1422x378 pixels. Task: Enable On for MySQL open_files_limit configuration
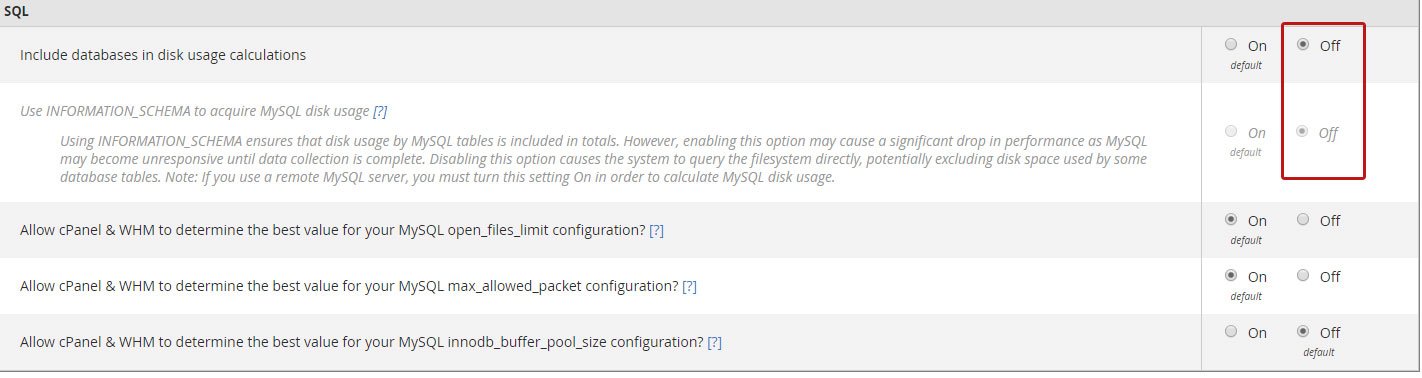tap(1231, 220)
